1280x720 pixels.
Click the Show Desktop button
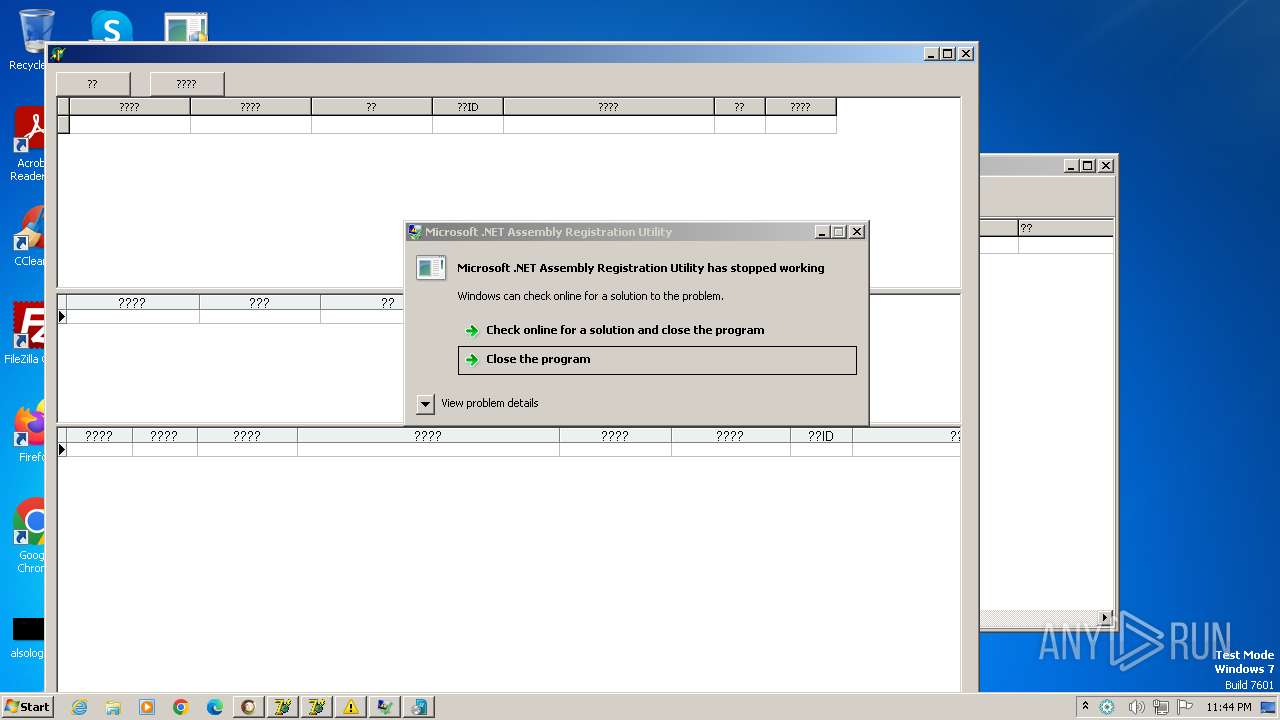[1270, 707]
